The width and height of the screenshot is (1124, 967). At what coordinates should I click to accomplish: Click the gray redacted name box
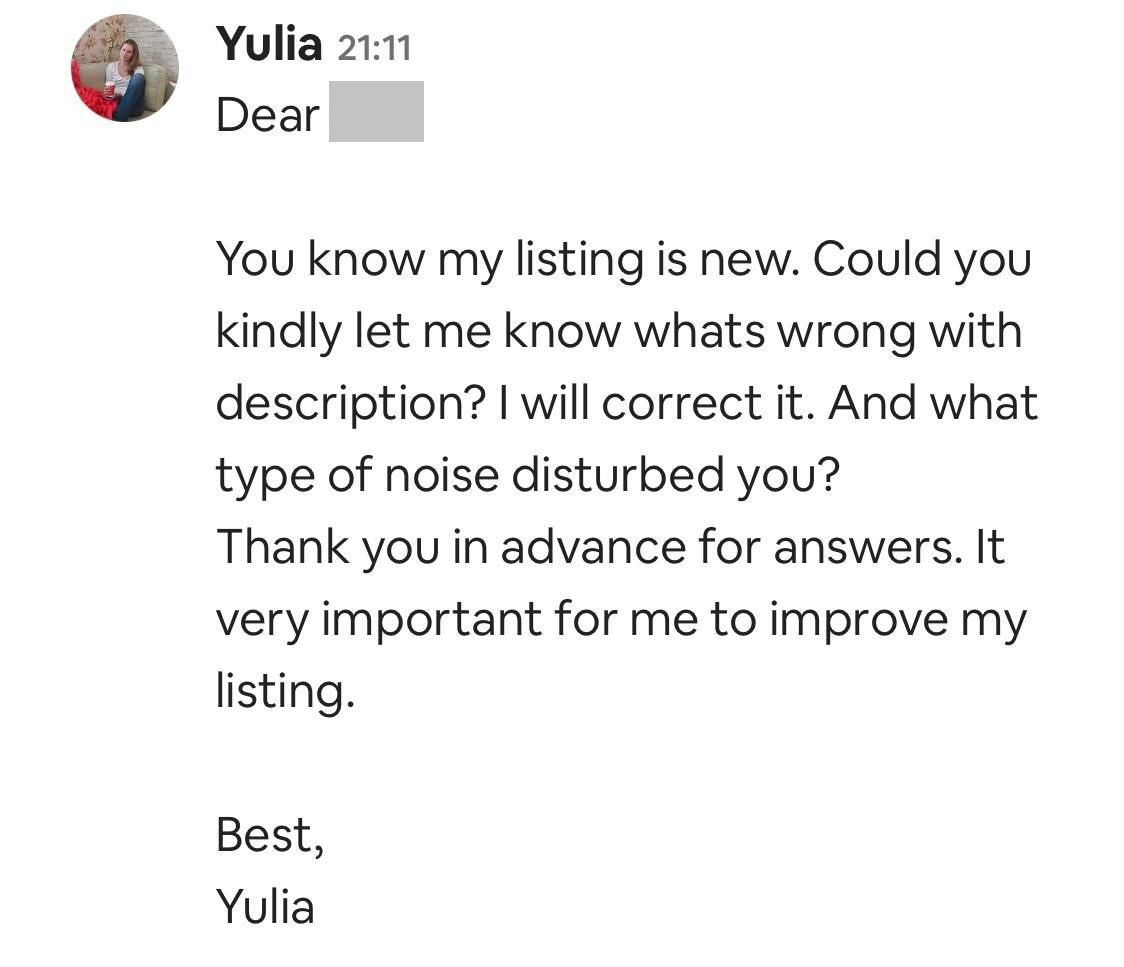pyautogui.click(x=376, y=111)
